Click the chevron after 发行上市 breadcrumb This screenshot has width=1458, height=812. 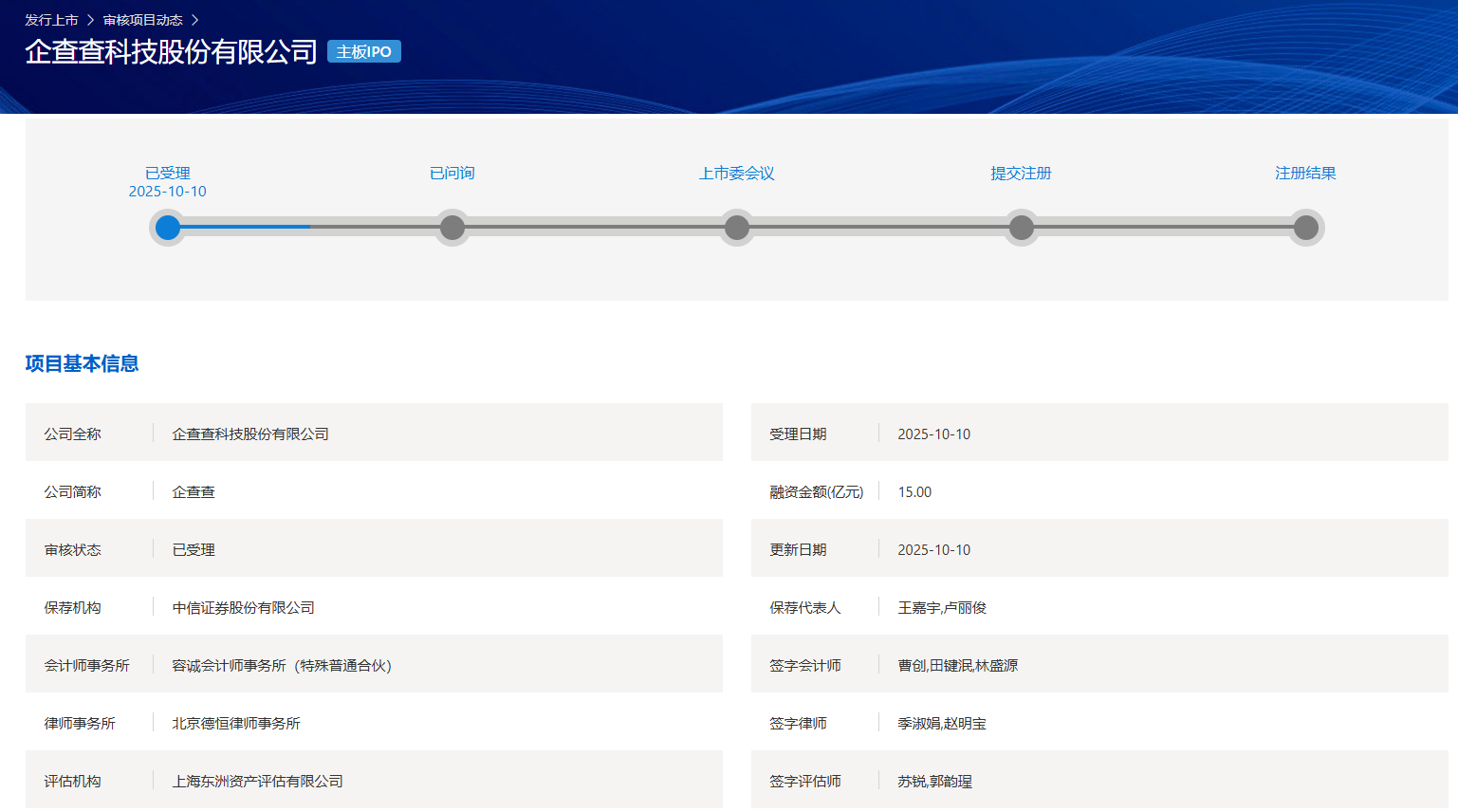[x=91, y=20]
